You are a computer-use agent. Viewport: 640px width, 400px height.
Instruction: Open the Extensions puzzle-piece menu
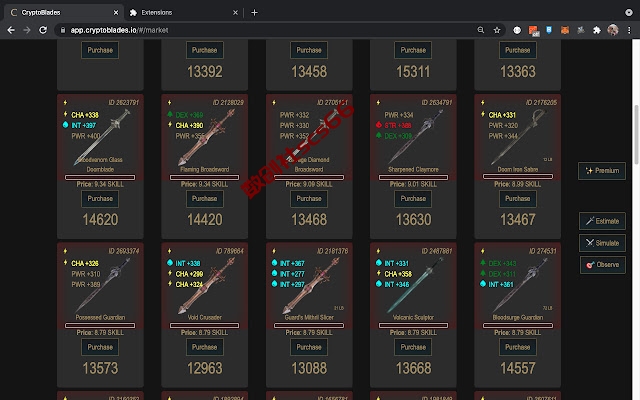[x=597, y=30]
